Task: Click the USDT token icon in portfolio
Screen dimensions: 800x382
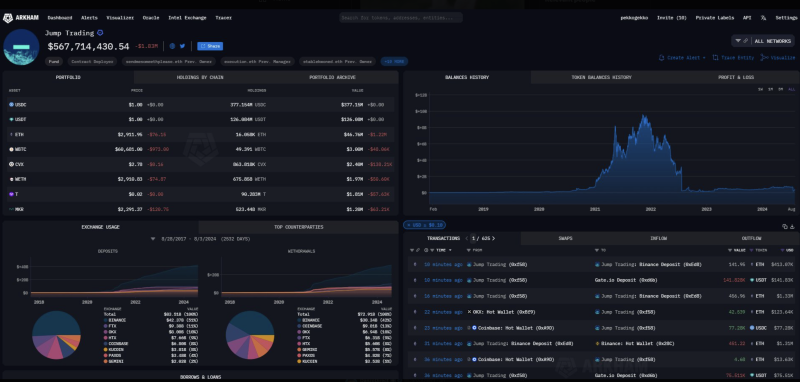Action: pos(11,119)
